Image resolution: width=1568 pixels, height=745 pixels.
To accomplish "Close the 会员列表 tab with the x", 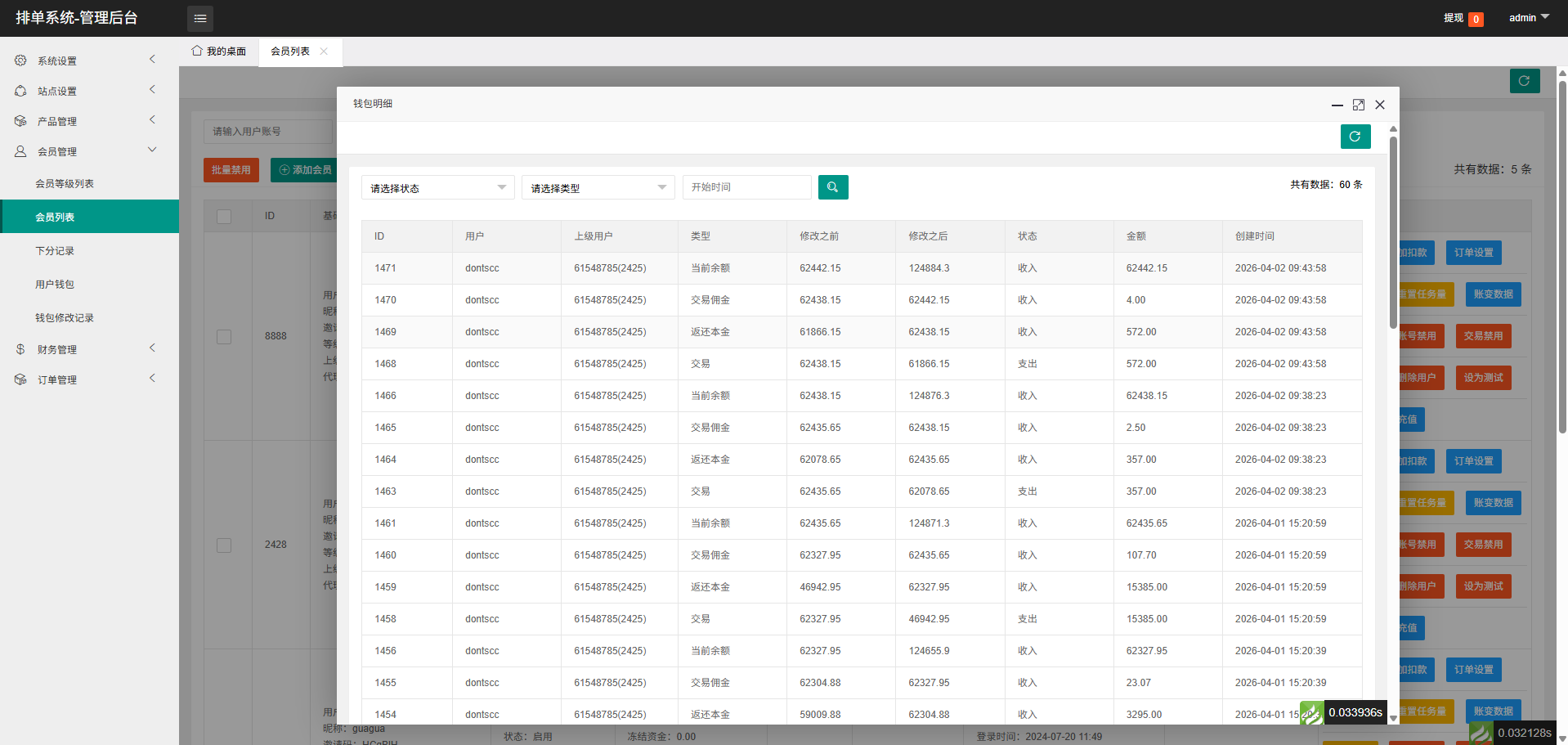I will pos(325,52).
